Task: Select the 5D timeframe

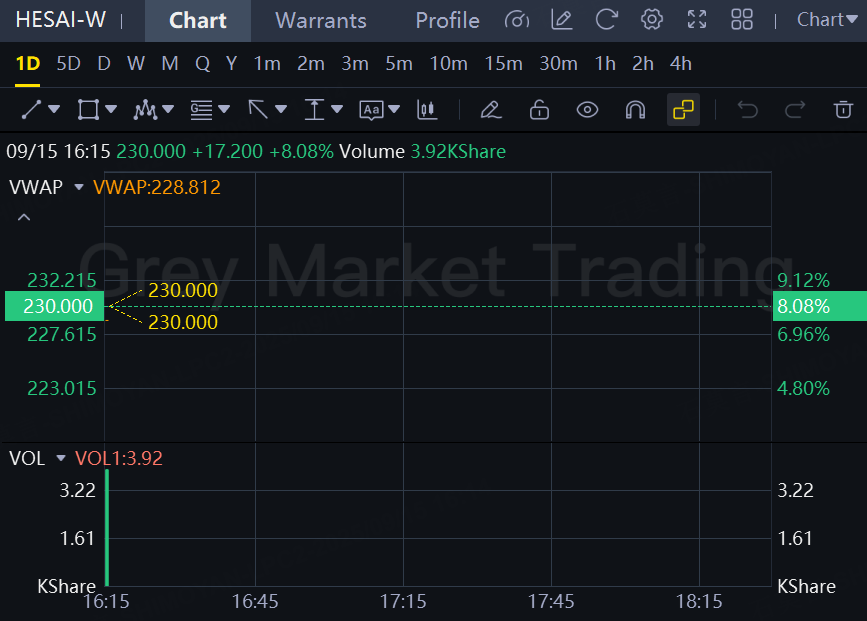Action: 69,64
